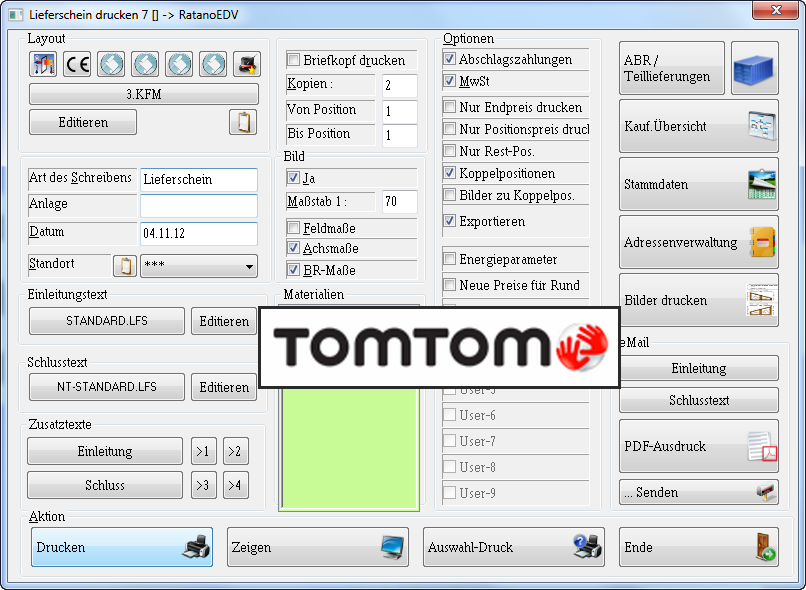Click Einleitung under Zusatztexte

[x=105, y=451]
